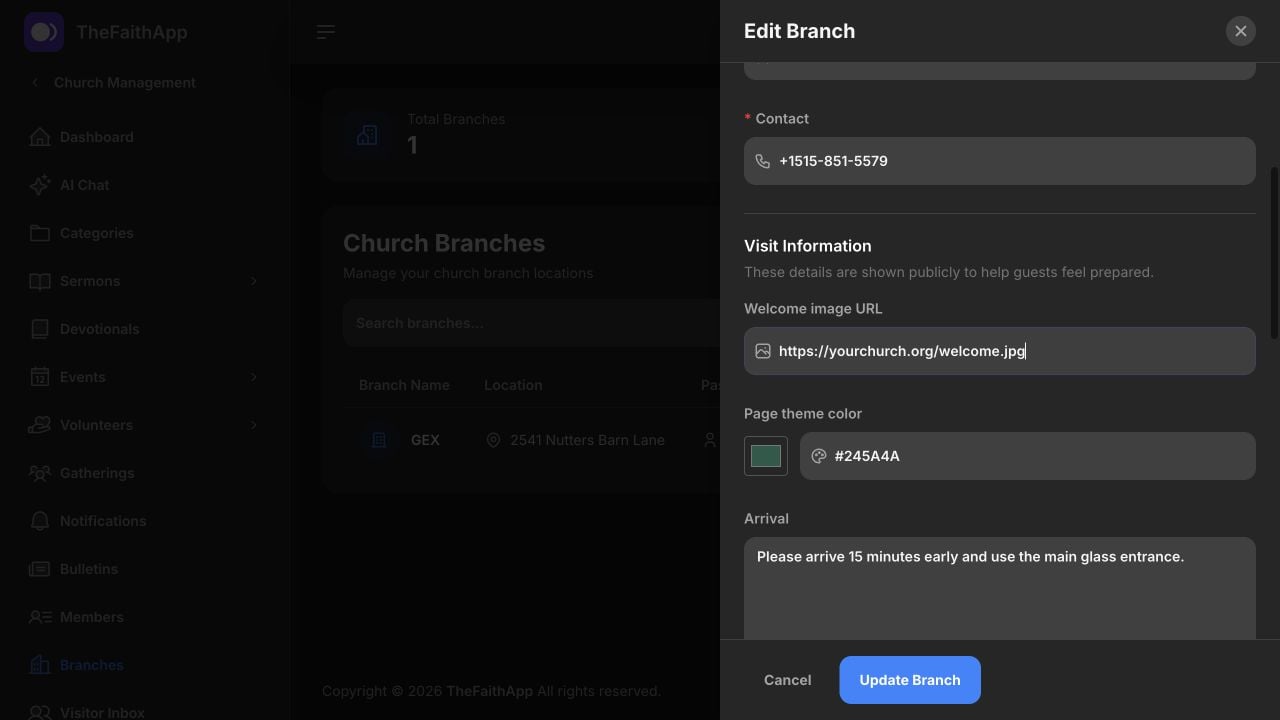Click the Visit Information heading
This screenshot has width=1280, height=720.
tap(808, 246)
